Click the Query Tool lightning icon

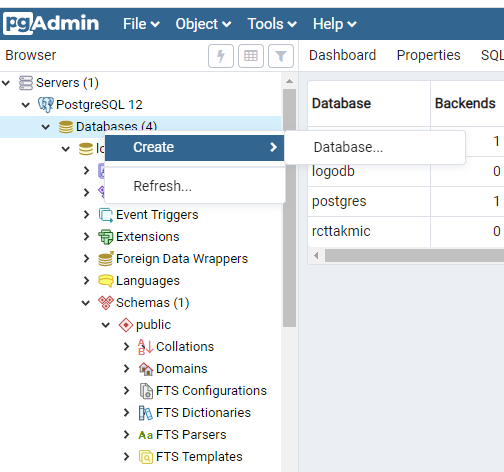coord(221,56)
